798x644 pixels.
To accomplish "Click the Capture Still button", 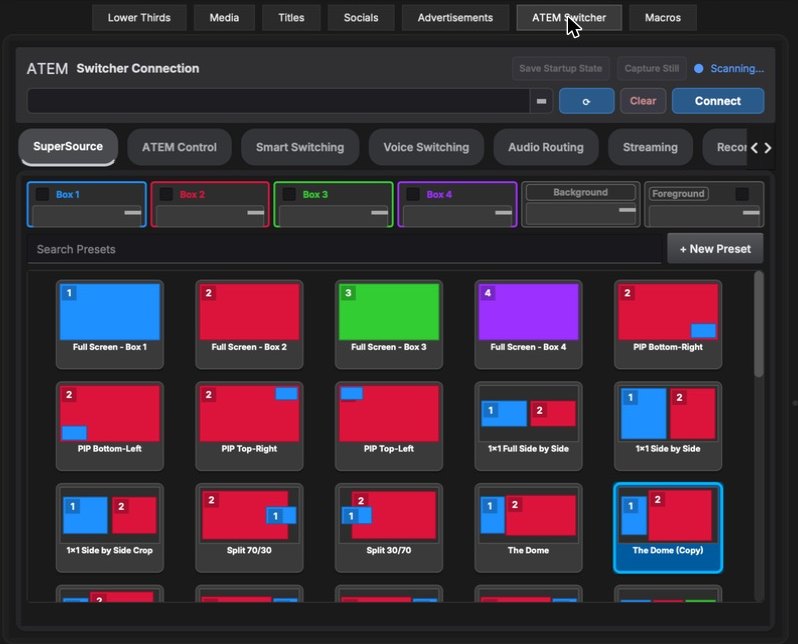I will 651,68.
